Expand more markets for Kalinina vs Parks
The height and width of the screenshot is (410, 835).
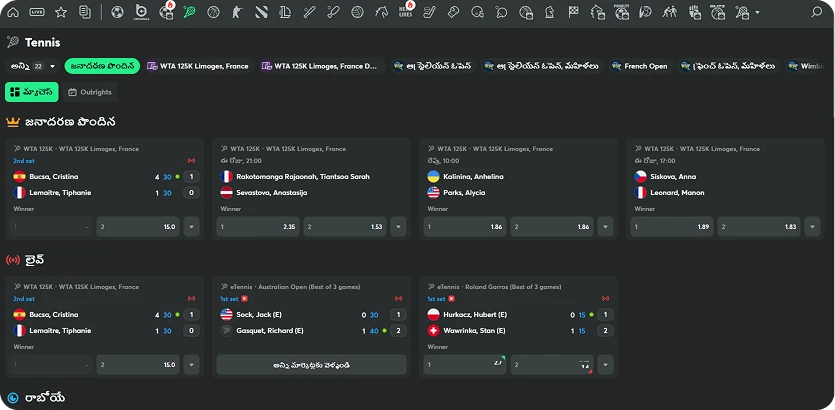pyautogui.click(x=606, y=227)
